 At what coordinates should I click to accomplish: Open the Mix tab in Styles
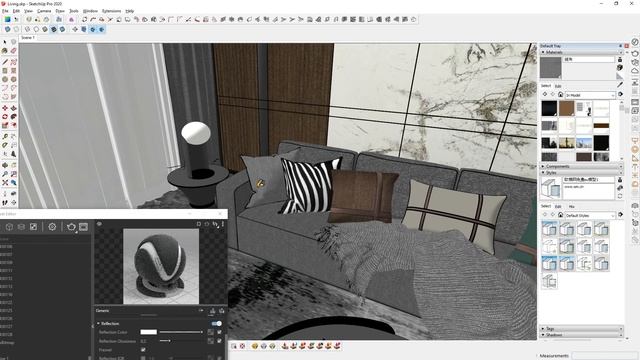pyautogui.click(x=571, y=207)
